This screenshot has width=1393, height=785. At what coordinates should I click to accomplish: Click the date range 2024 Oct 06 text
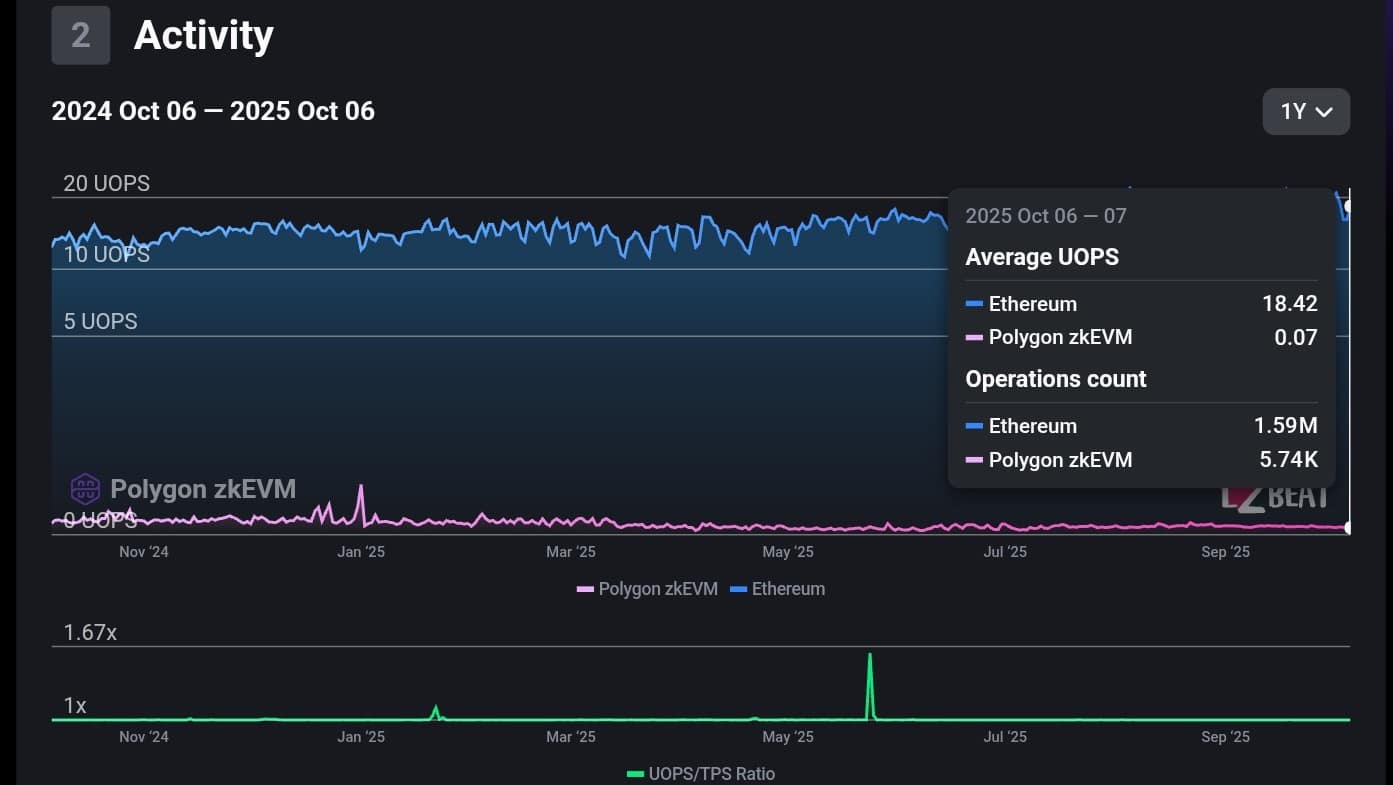point(124,111)
